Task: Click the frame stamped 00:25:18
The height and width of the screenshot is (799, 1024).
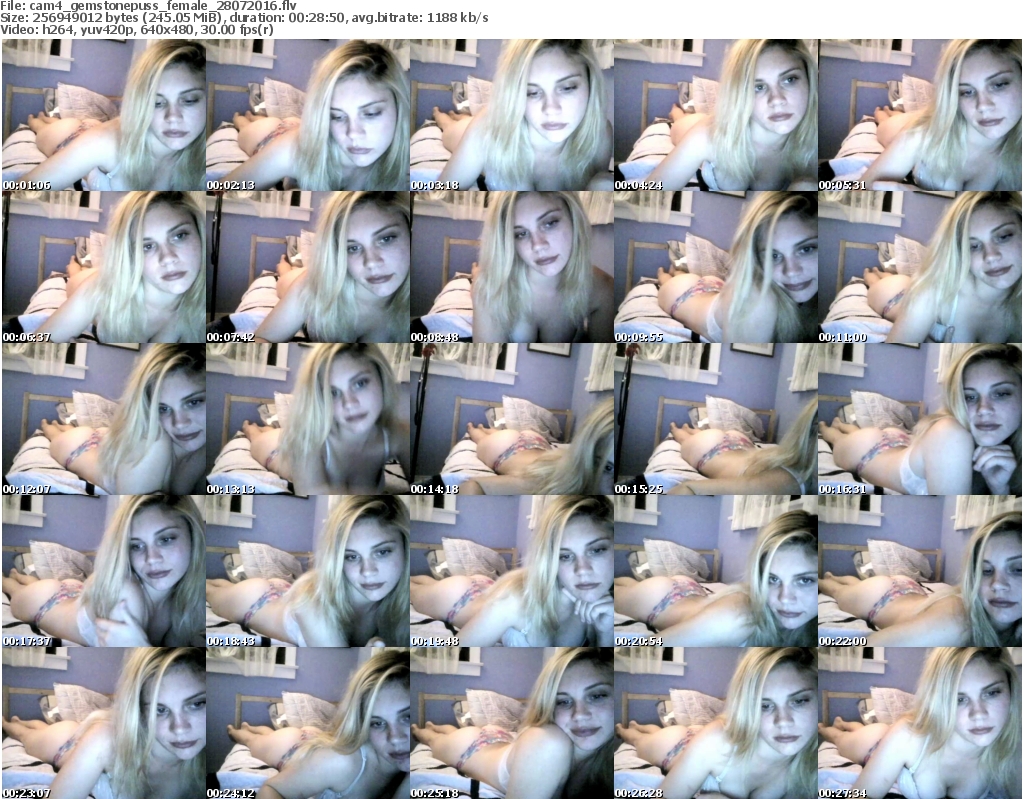Action: pos(511,723)
